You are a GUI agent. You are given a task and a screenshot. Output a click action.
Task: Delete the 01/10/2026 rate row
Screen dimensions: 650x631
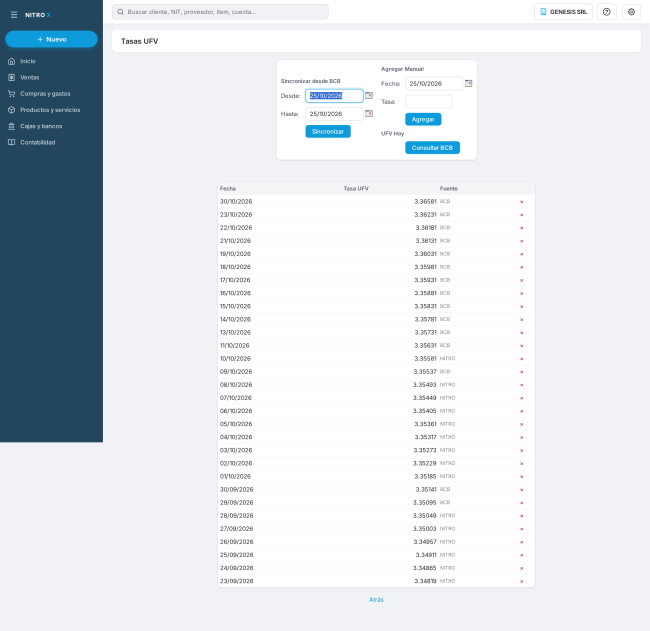tap(521, 477)
